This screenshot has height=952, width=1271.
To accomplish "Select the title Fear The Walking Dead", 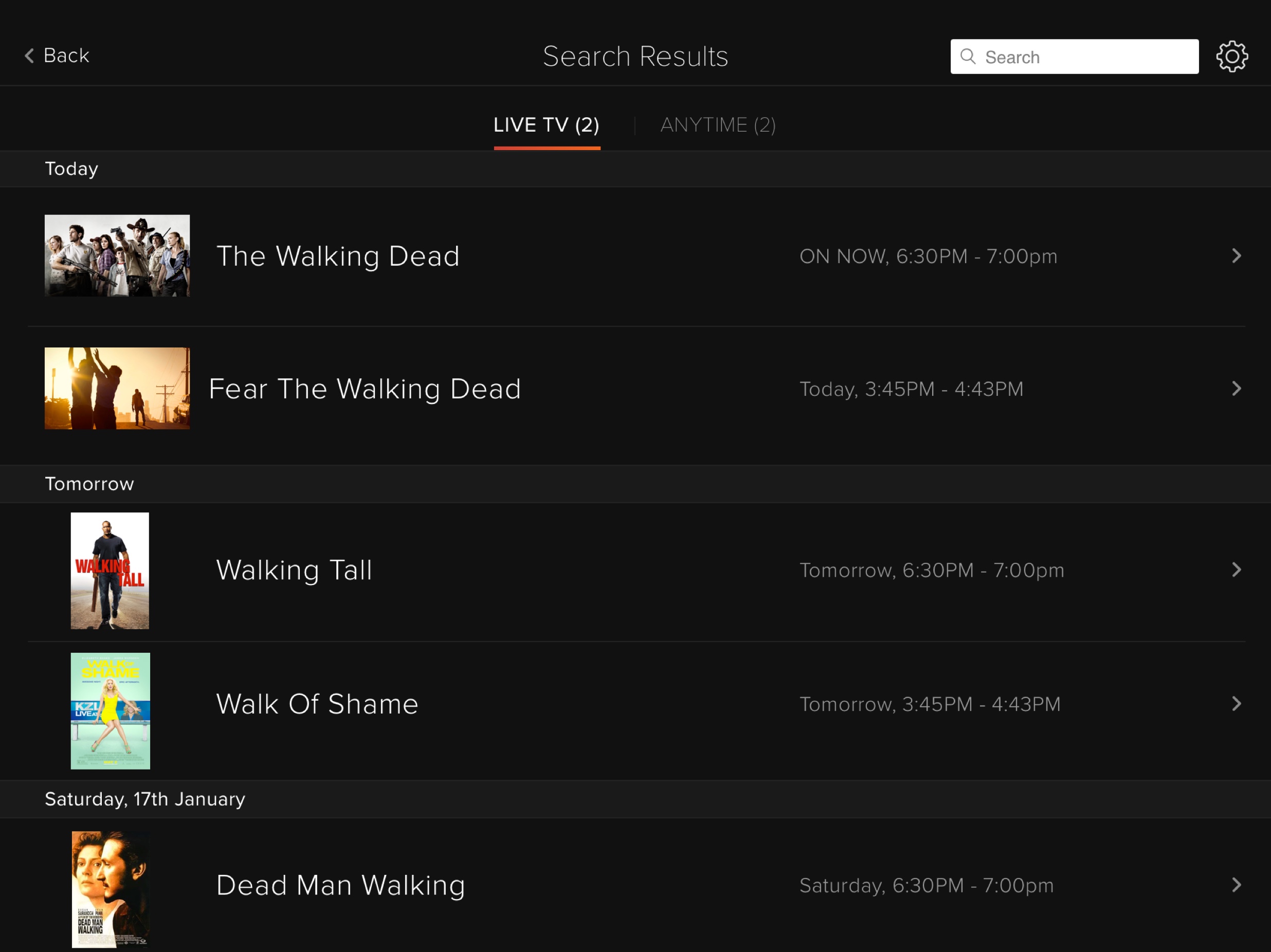I will tap(365, 389).
